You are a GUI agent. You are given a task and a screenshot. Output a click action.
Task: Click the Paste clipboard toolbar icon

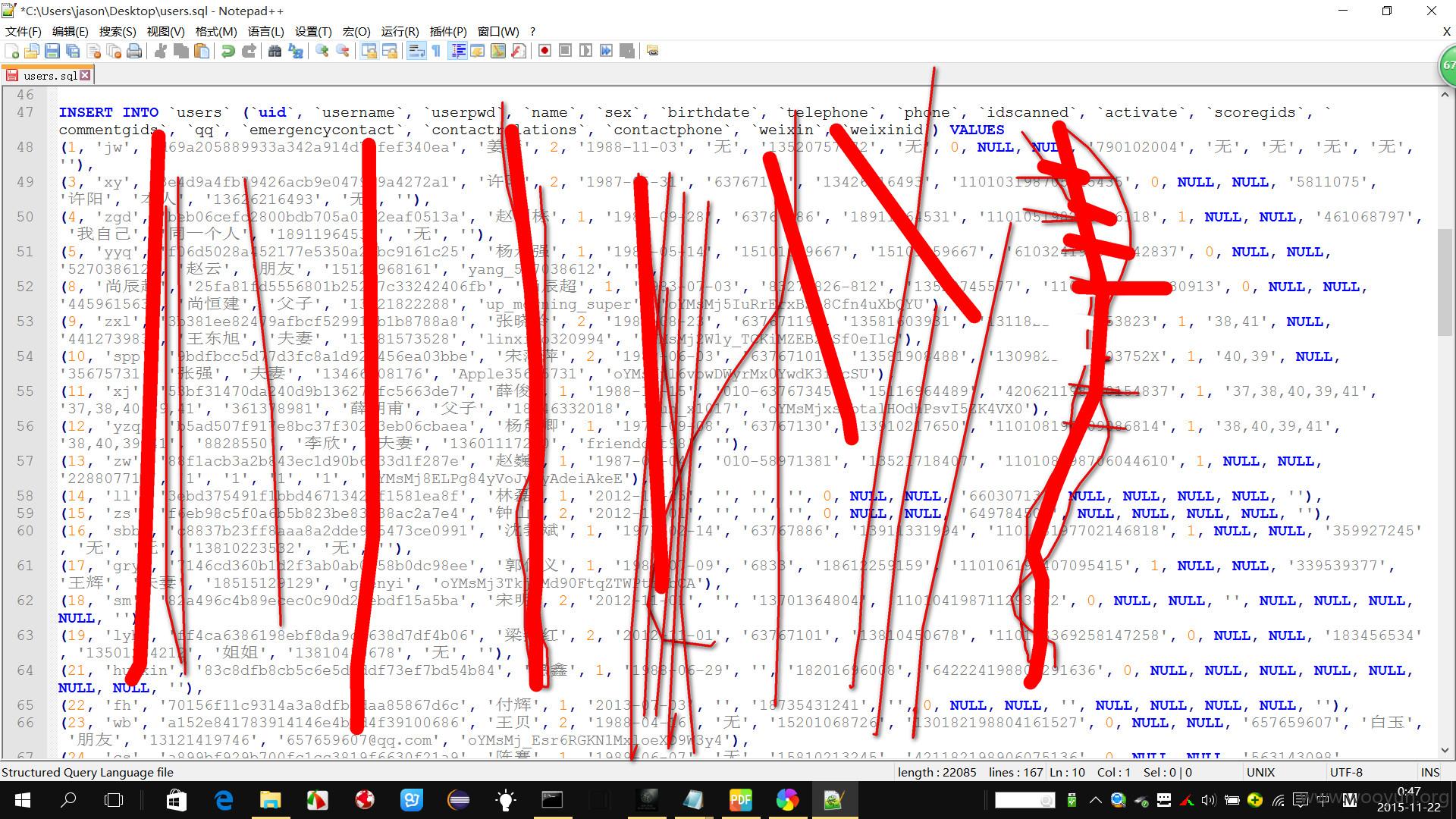pos(202,51)
